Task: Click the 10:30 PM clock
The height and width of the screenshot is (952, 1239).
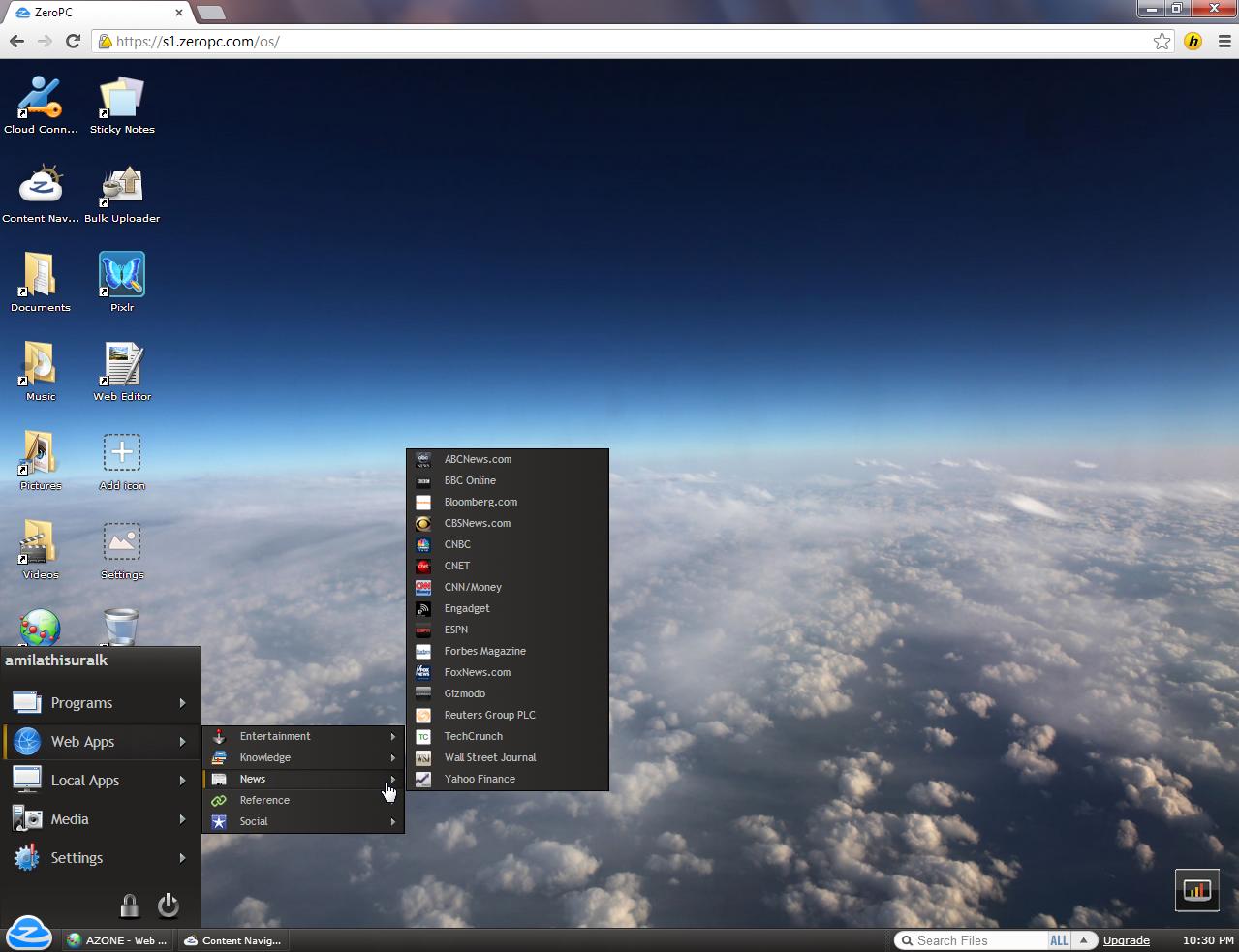Action: click(x=1208, y=940)
